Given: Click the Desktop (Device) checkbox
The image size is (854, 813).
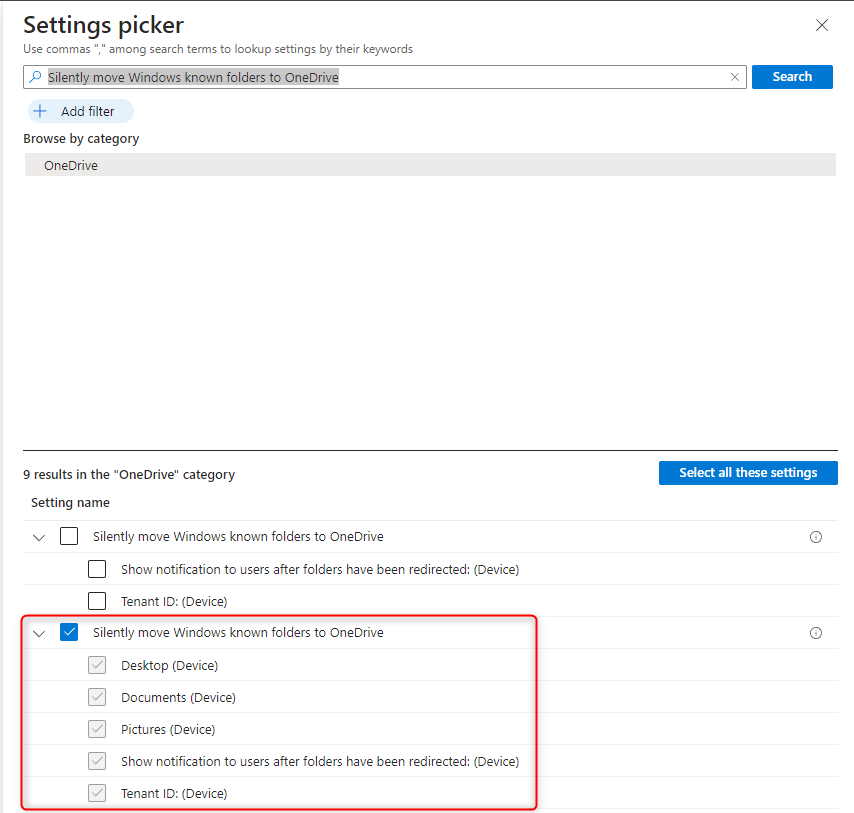Looking at the screenshot, I should tap(97, 664).
